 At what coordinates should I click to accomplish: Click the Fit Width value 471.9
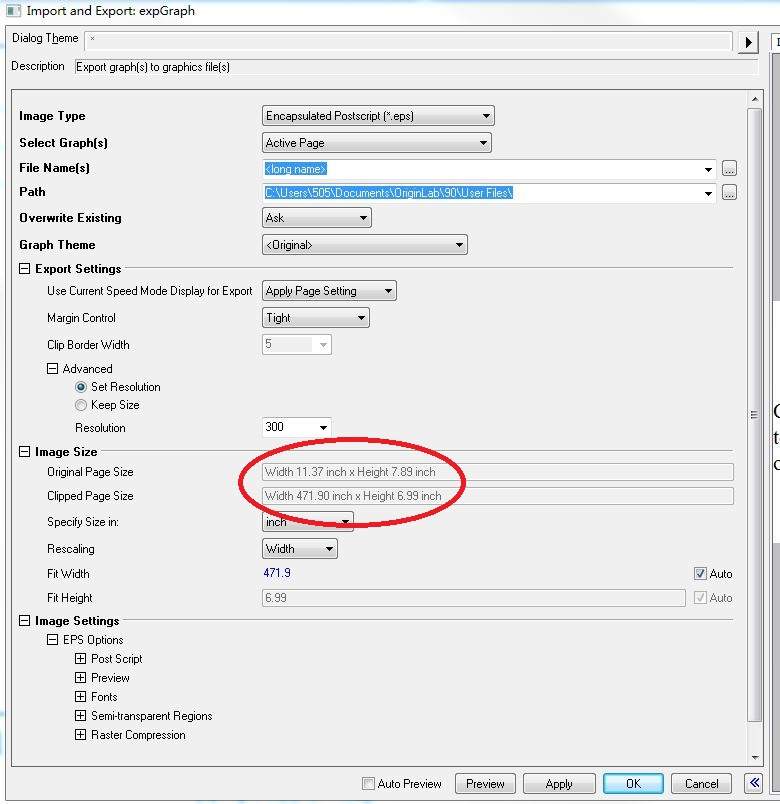tap(277, 574)
